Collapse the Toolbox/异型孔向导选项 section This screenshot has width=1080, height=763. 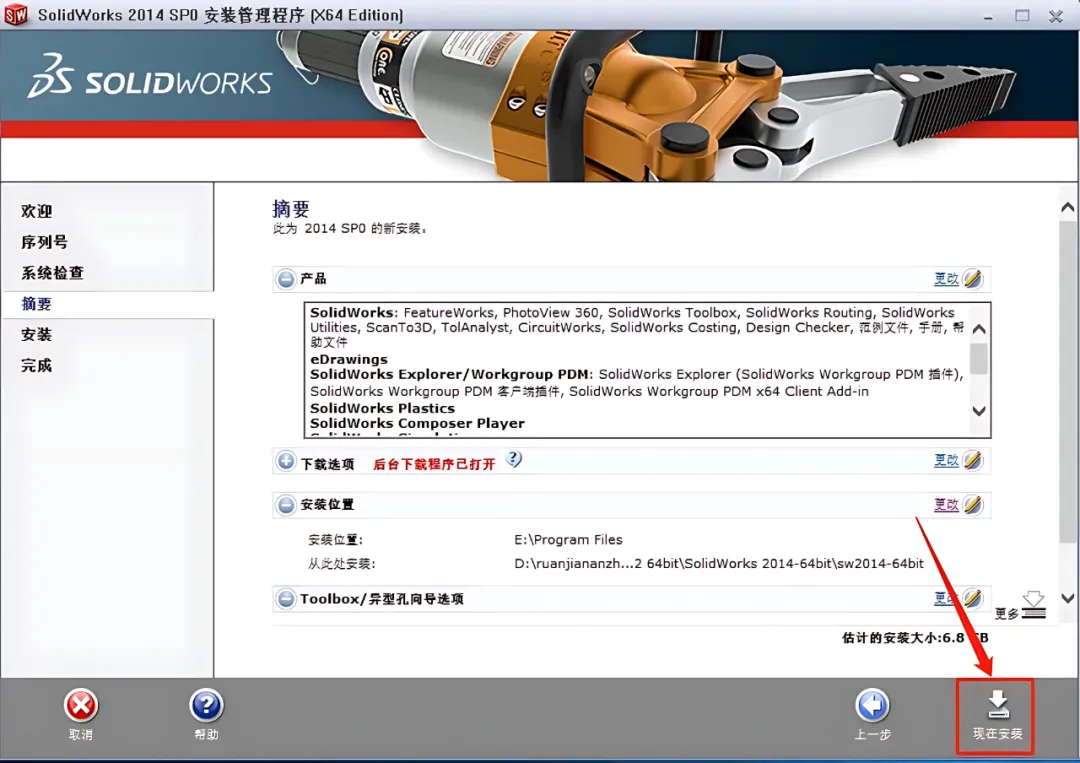(x=286, y=598)
